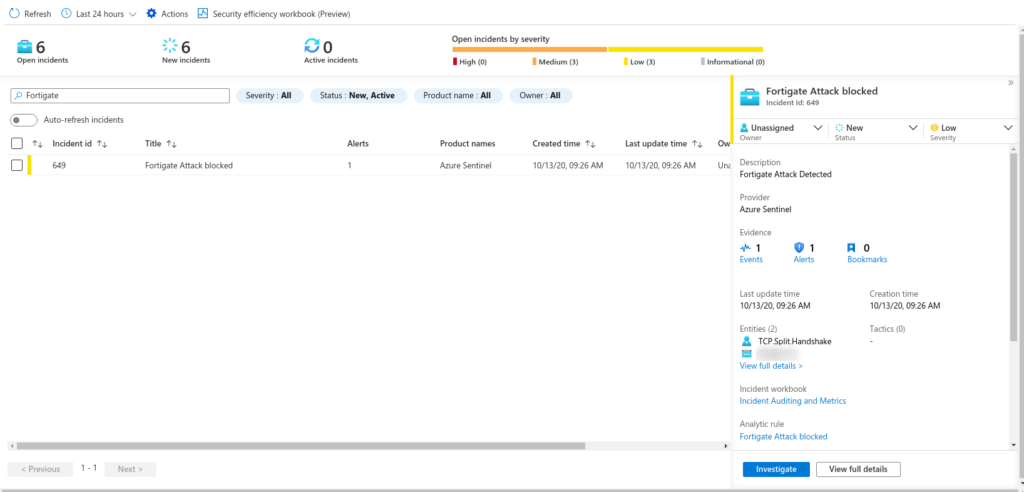Click the Product names column header

point(468,144)
